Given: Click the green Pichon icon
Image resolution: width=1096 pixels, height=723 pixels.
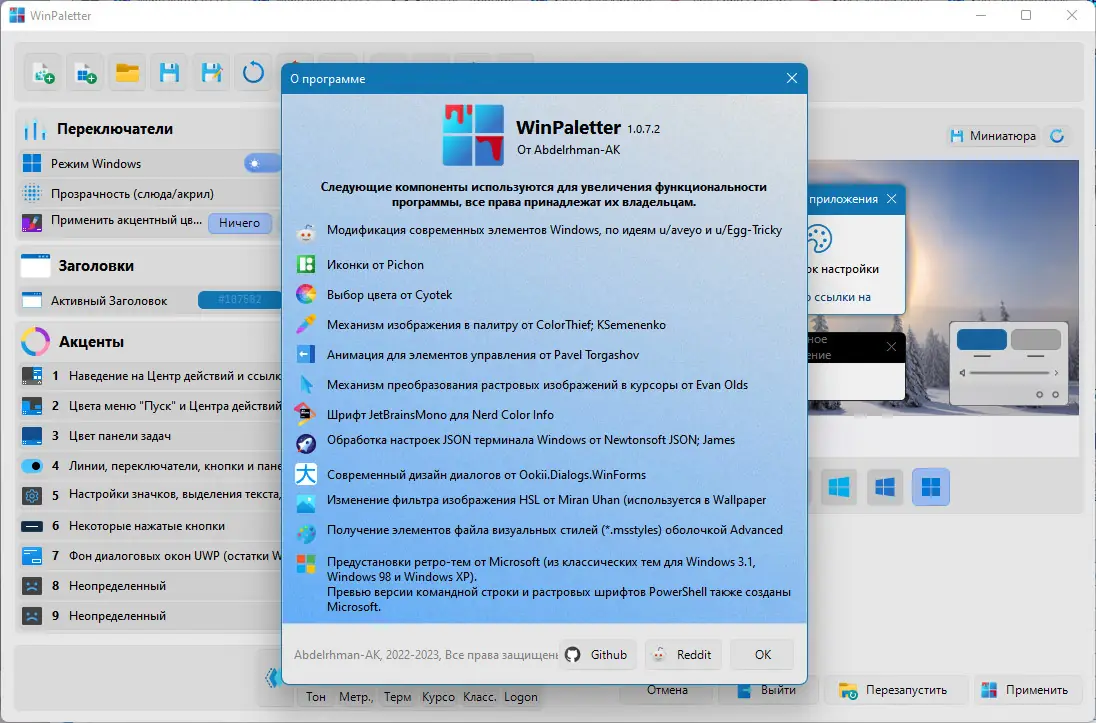Looking at the screenshot, I should 305,264.
